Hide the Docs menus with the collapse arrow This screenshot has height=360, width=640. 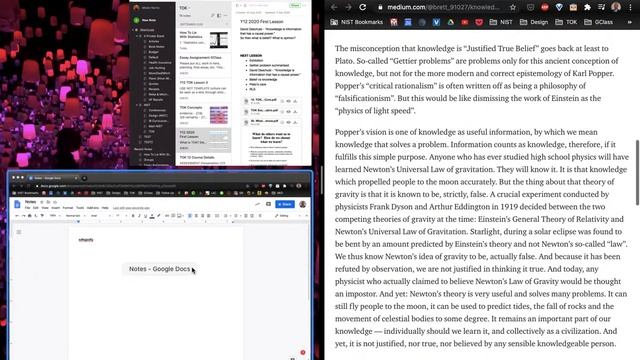307,216
